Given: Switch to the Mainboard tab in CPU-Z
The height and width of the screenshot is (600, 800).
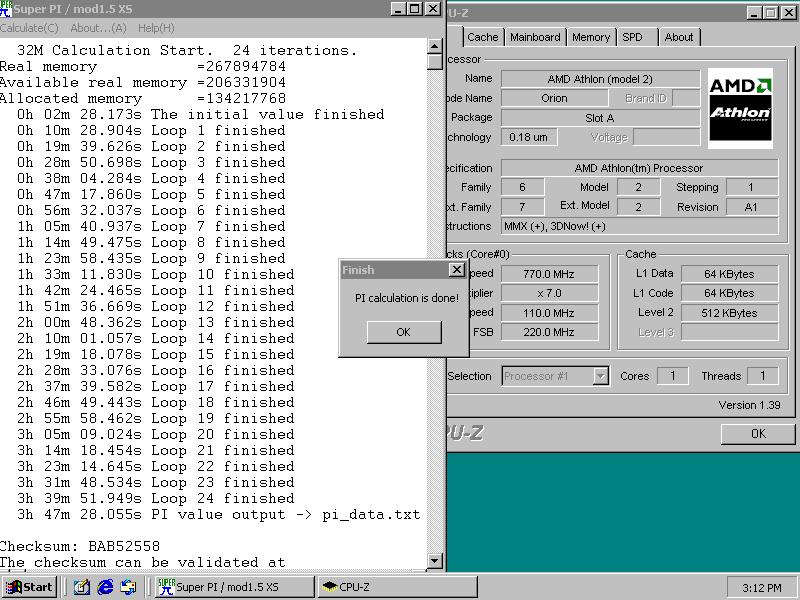Looking at the screenshot, I should click(x=535, y=37).
